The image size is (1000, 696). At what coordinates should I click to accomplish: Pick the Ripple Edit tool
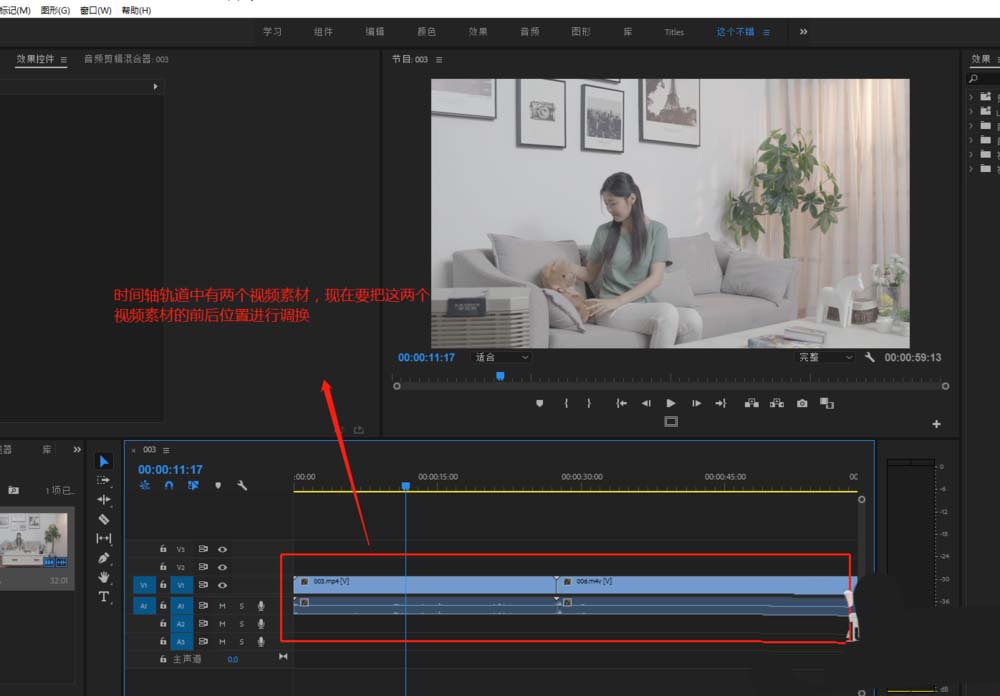pos(104,499)
